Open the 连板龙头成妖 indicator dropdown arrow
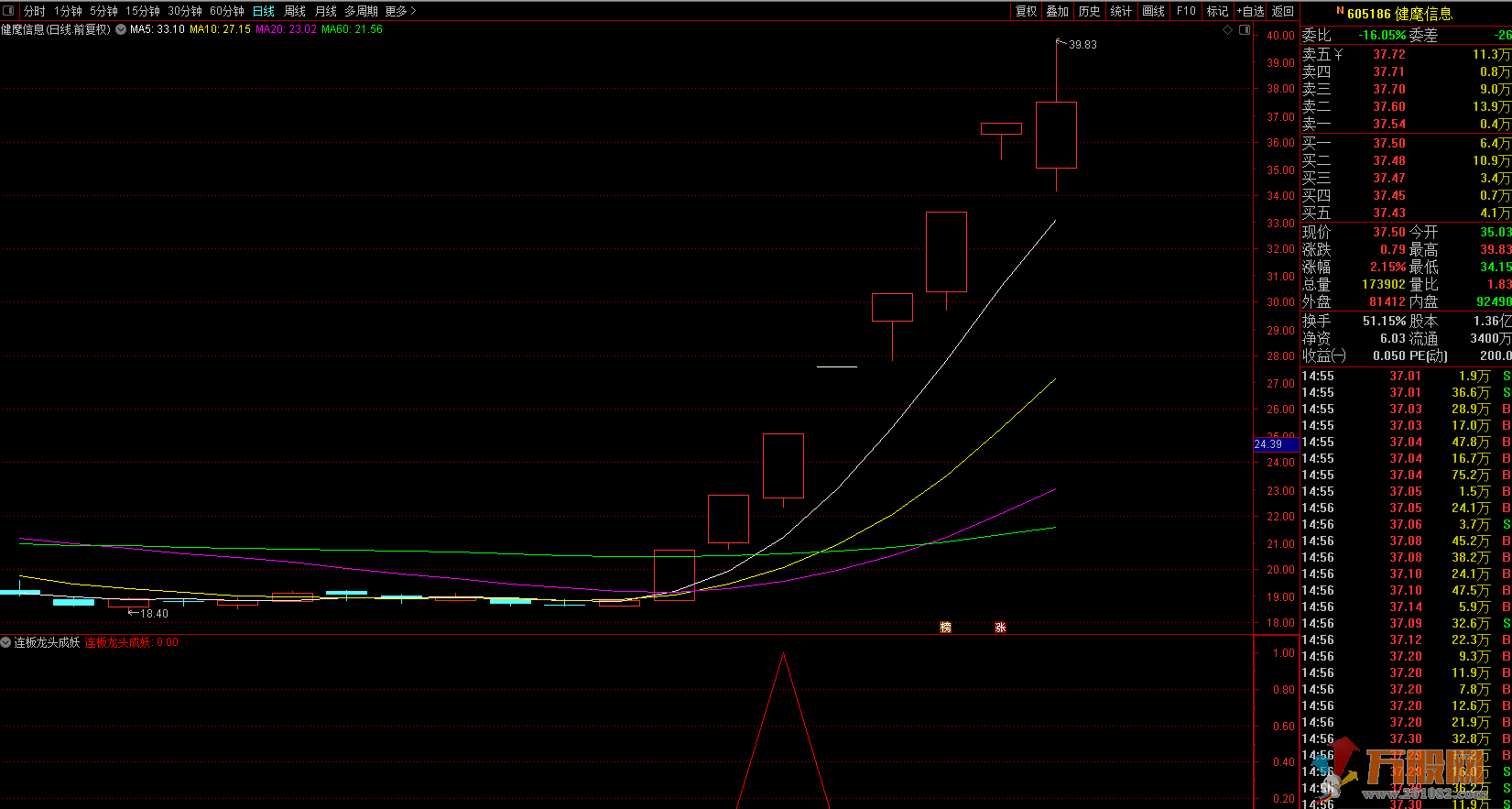The image size is (1512, 809). pyautogui.click(x=6, y=642)
